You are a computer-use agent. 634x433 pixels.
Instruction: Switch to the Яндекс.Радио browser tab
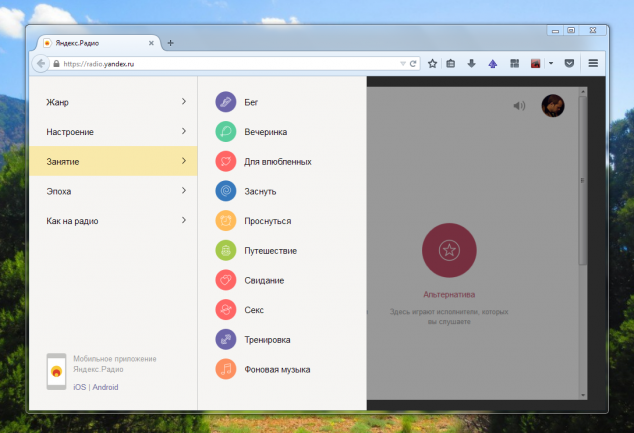tap(97, 43)
